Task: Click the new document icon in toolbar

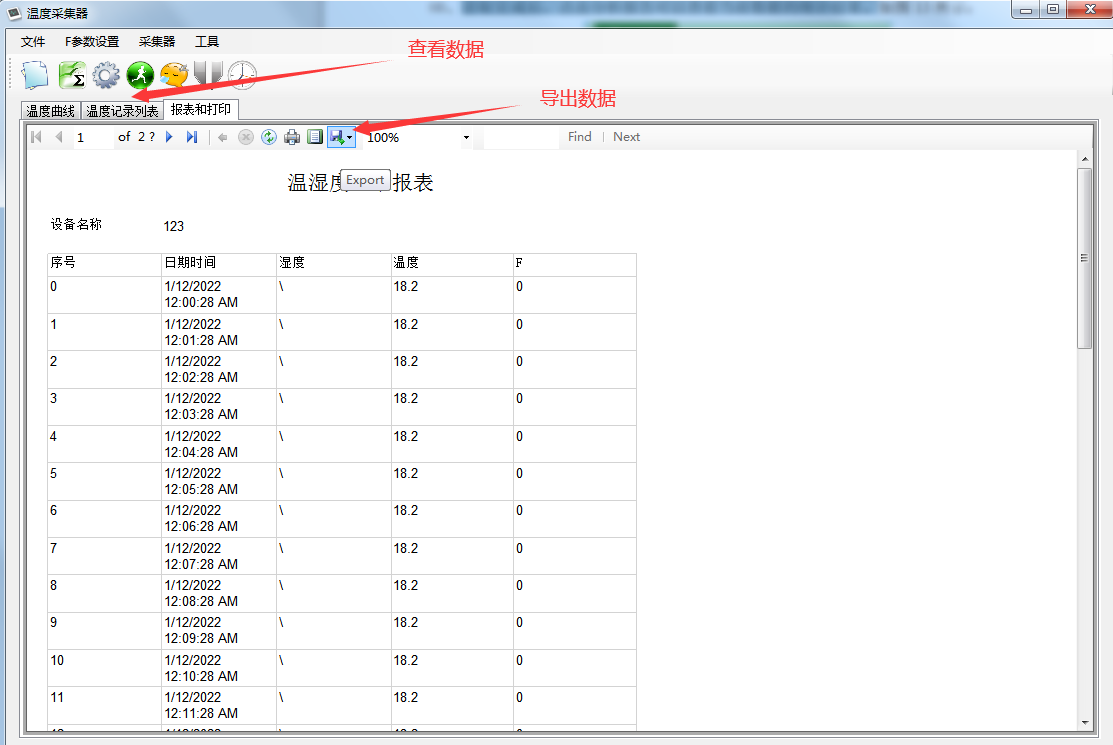Action: coord(36,75)
